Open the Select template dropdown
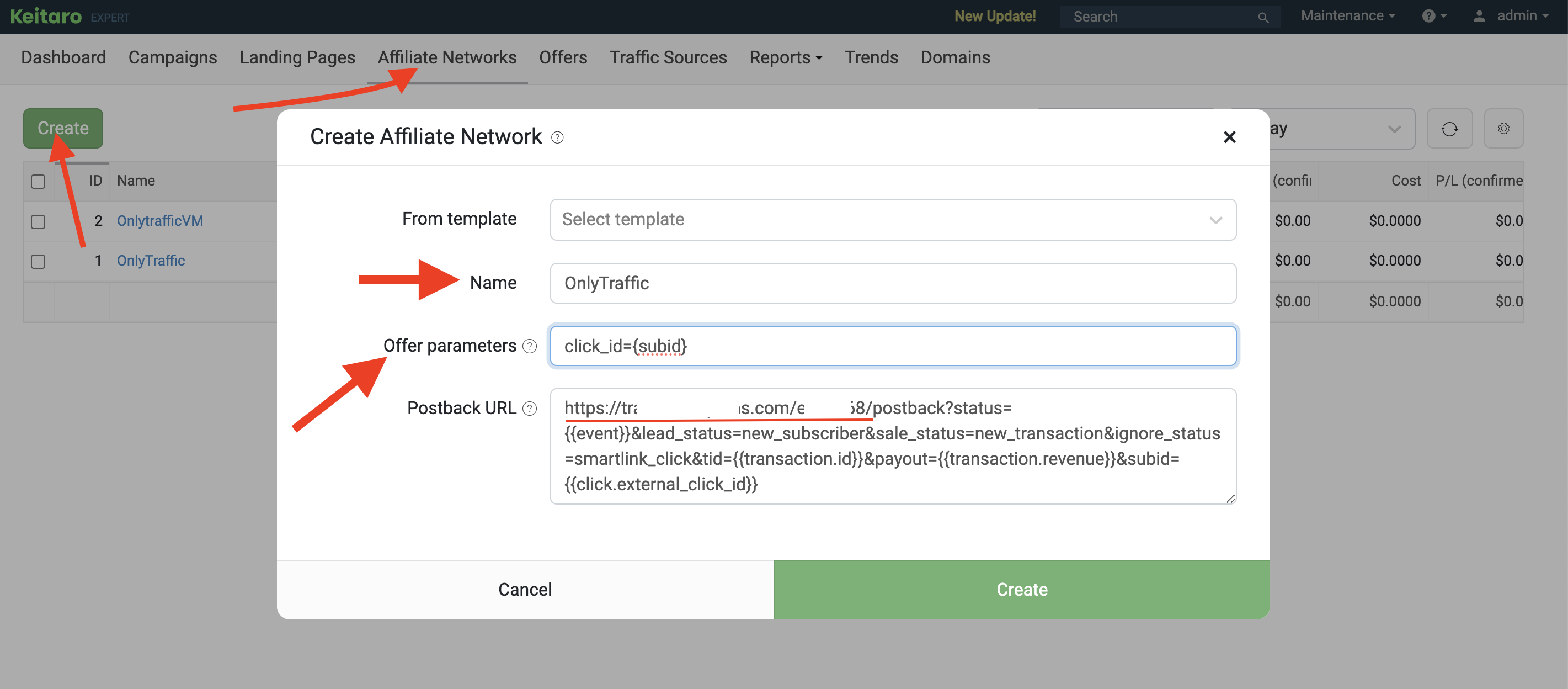Image resolution: width=1568 pixels, height=689 pixels. pos(893,220)
